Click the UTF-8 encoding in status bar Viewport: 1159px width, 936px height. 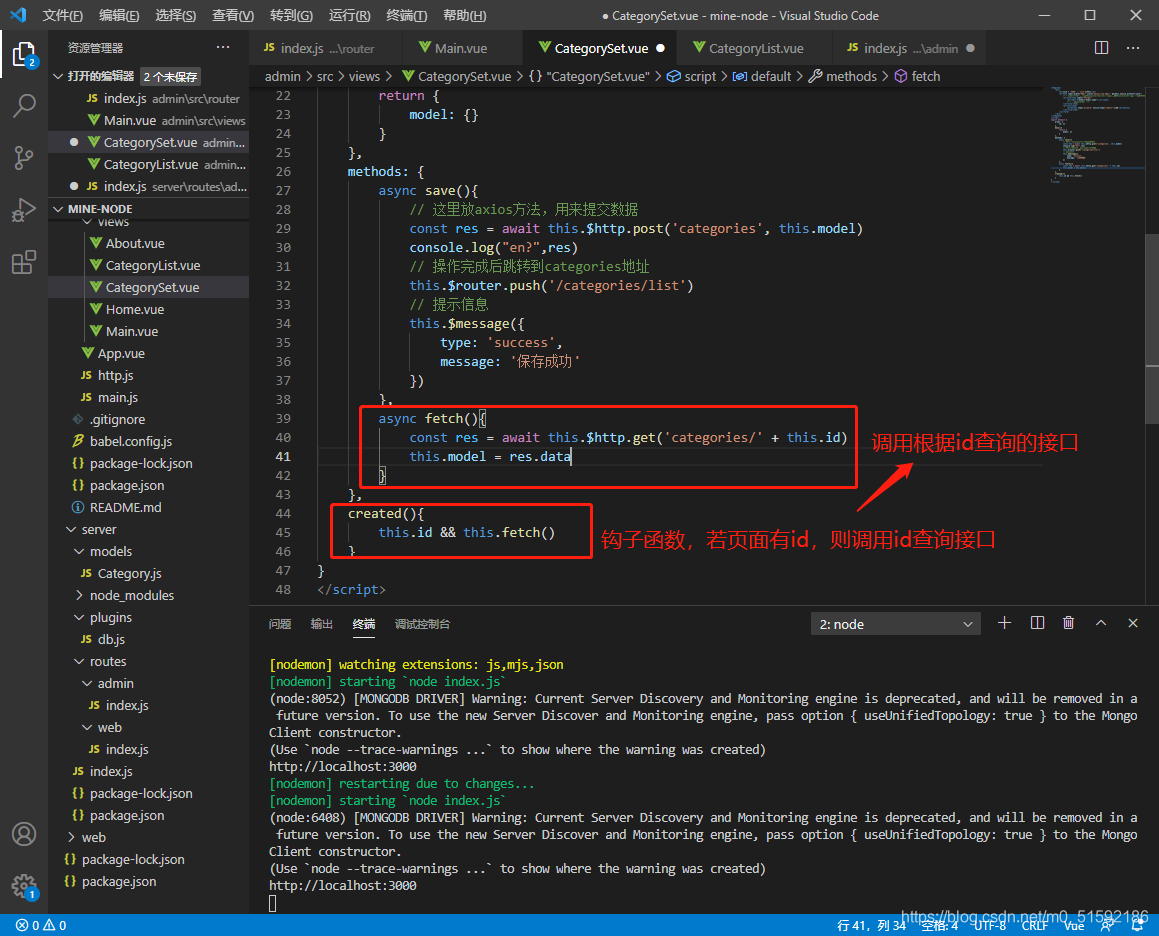[x=989, y=925]
